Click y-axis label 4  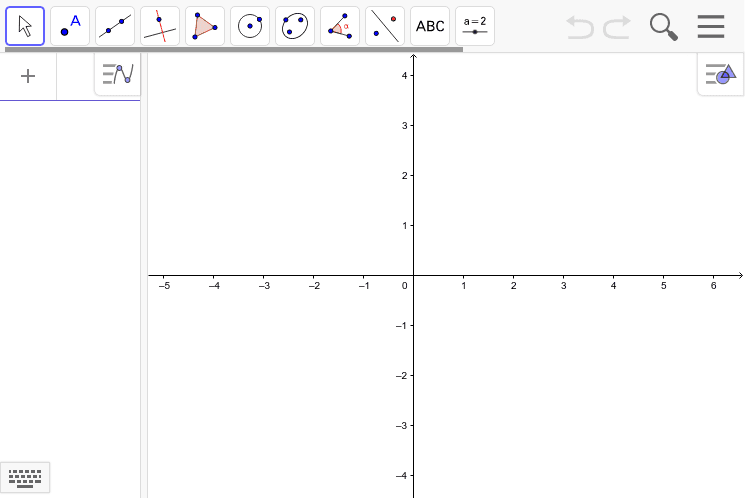(x=405, y=75)
